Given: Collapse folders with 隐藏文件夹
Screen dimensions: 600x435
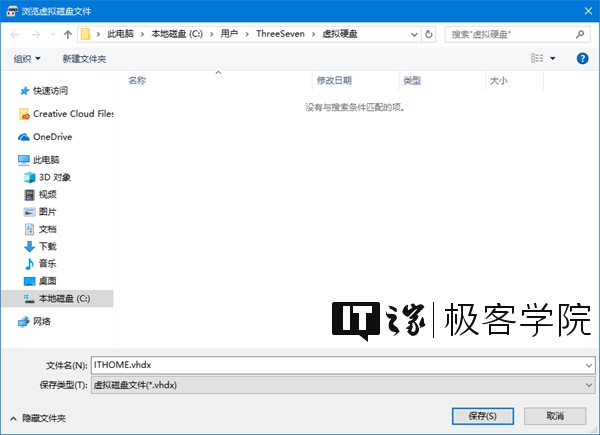Looking at the screenshot, I should click(39, 417).
